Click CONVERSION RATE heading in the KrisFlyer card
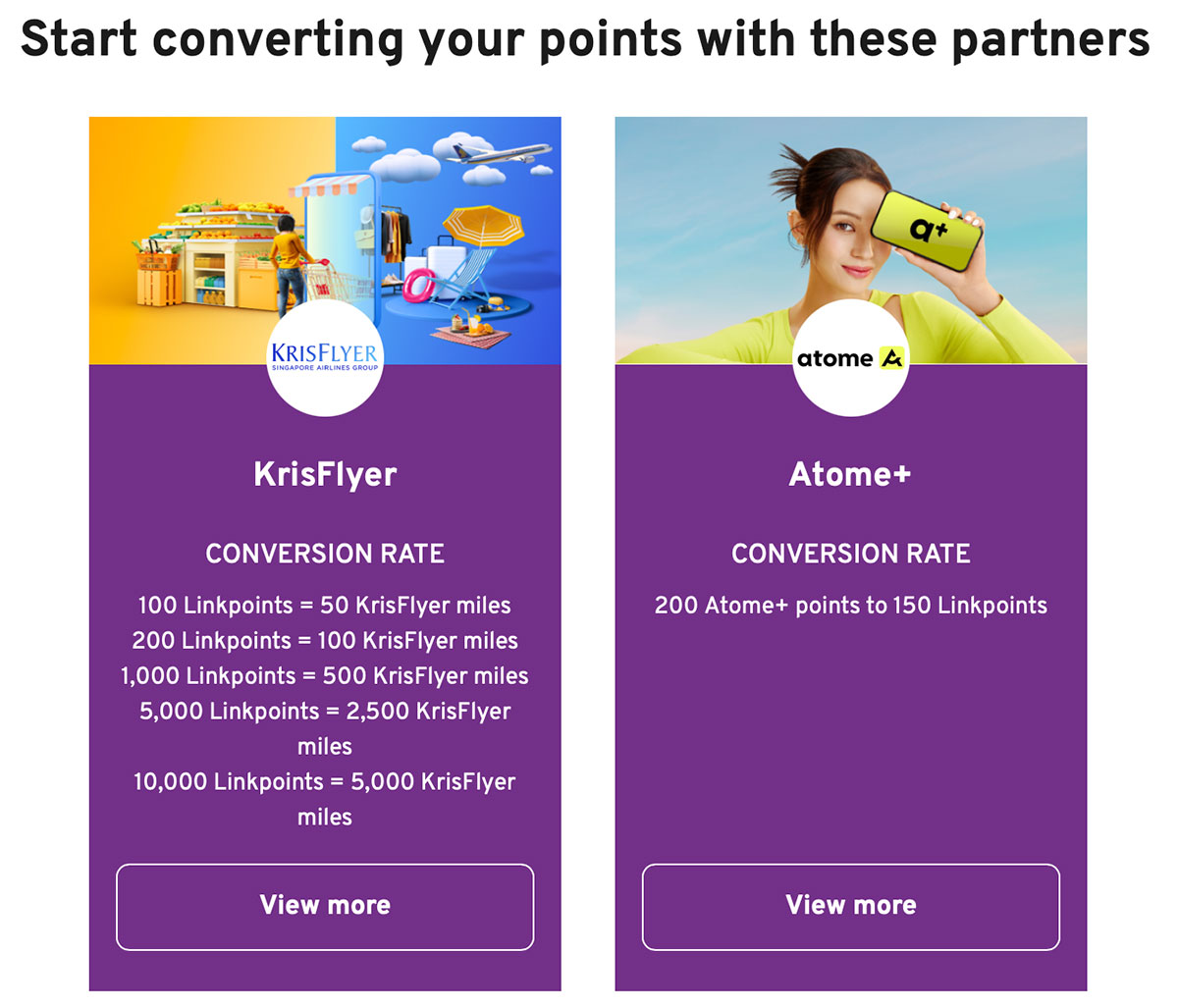The height and width of the screenshot is (1008, 1178). click(325, 554)
